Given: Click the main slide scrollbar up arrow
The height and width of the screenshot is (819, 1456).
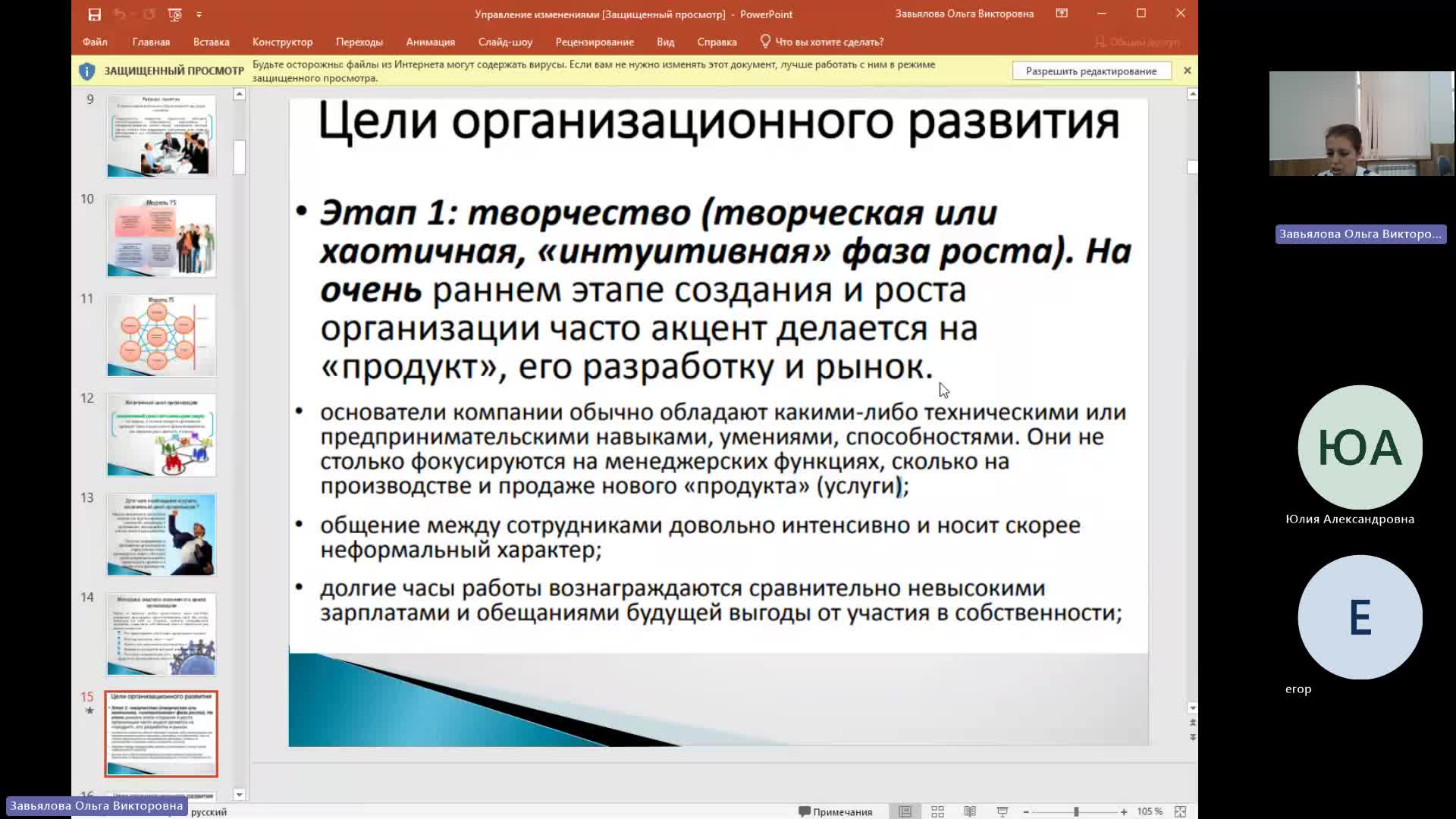Looking at the screenshot, I should click(x=1192, y=94).
